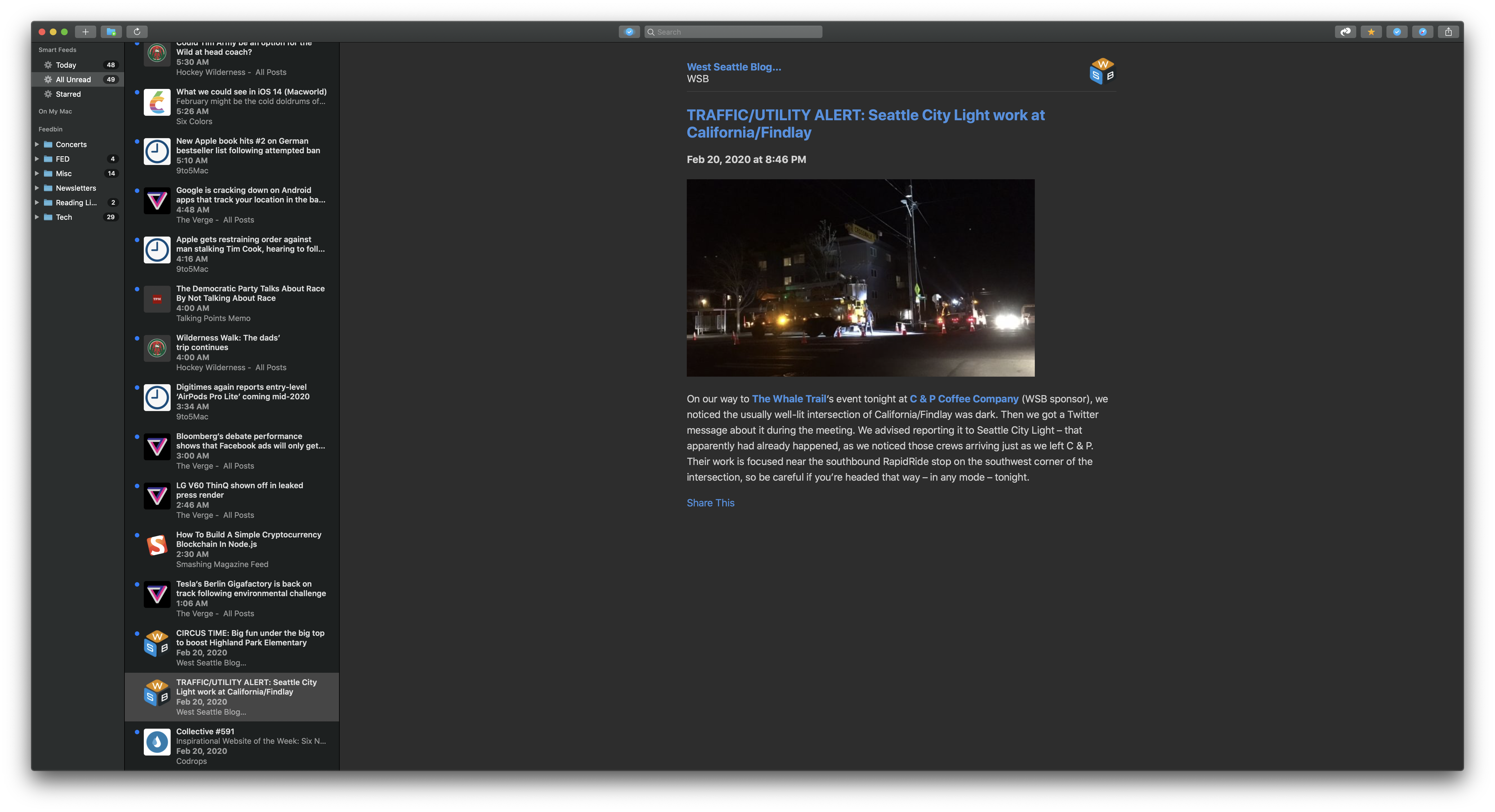
Task: Select the Reading Li... folder row
Action: pos(78,202)
